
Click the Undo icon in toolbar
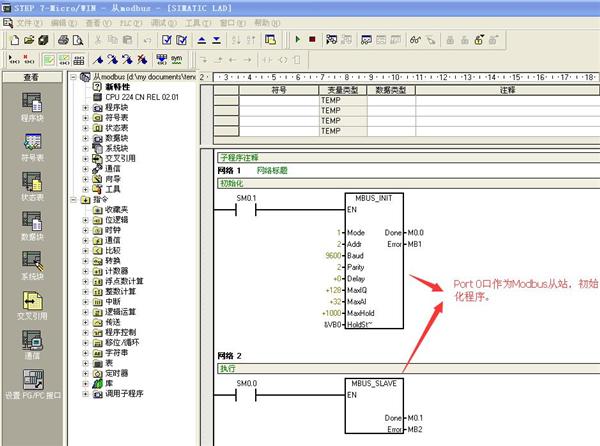click(147, 40)
